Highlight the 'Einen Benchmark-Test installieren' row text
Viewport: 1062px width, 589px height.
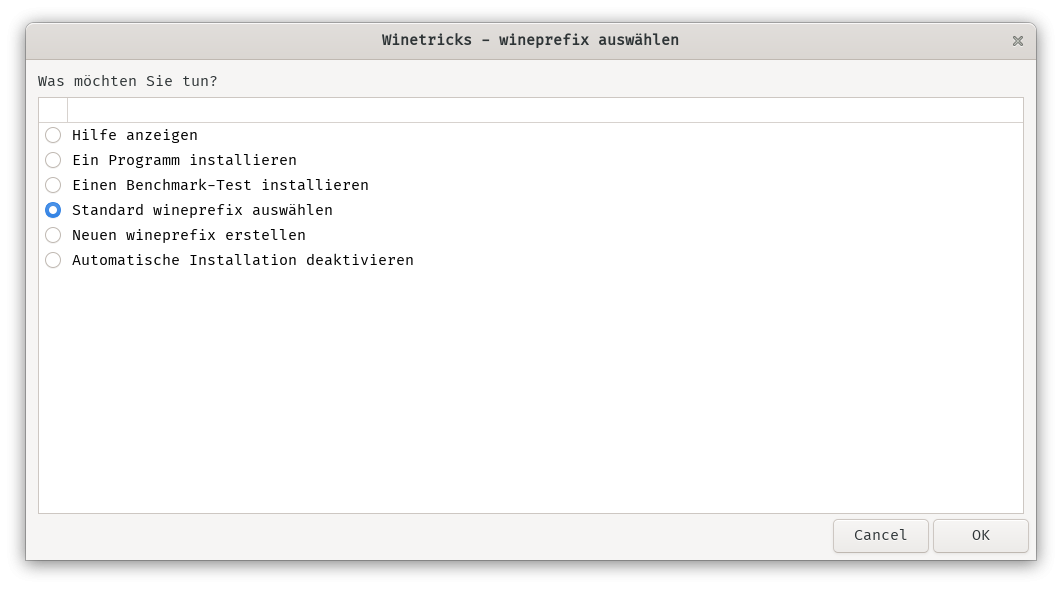click(x=220, y=186)
